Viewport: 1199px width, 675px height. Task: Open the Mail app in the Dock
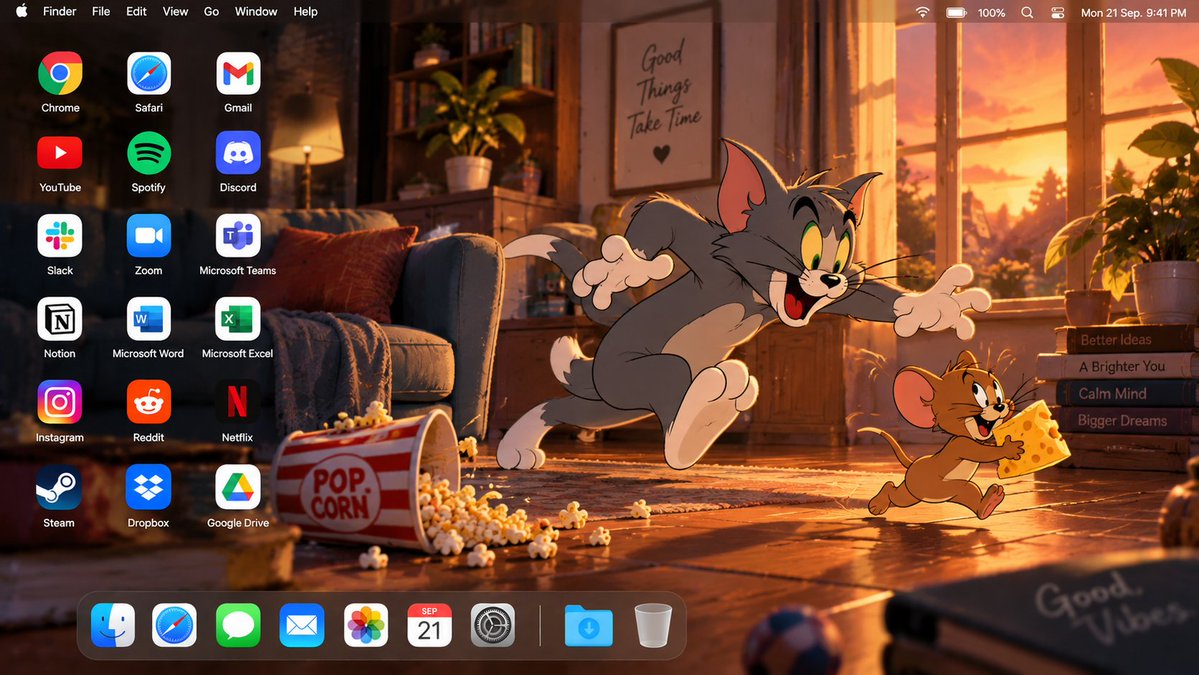(x=301, y=625)
